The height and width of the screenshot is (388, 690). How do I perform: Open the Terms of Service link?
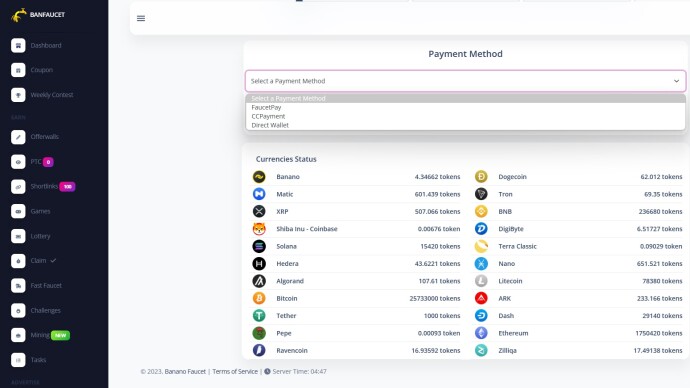coord(235,371)
